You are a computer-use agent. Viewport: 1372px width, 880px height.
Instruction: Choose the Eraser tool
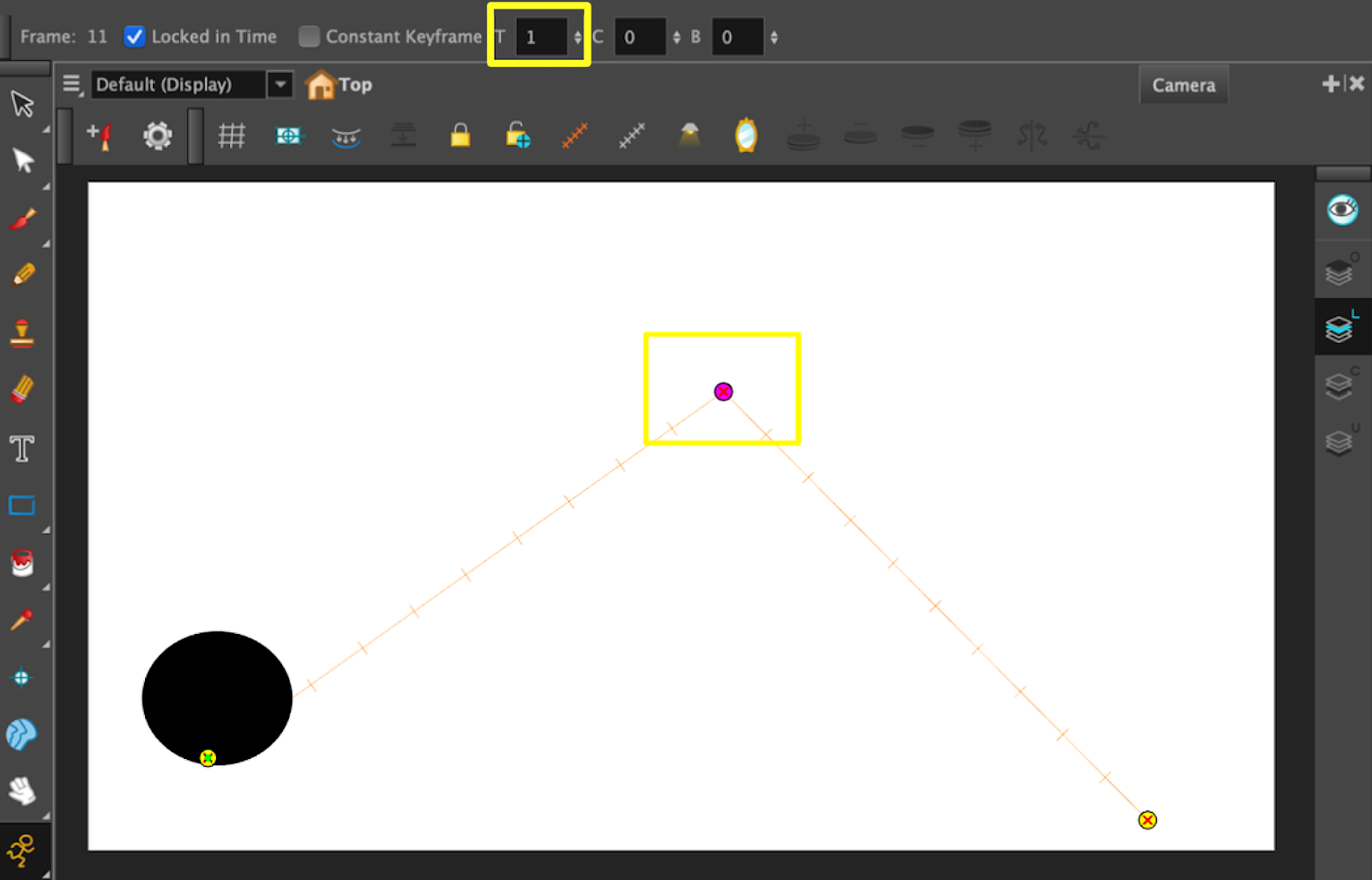[x=22, y=389]
